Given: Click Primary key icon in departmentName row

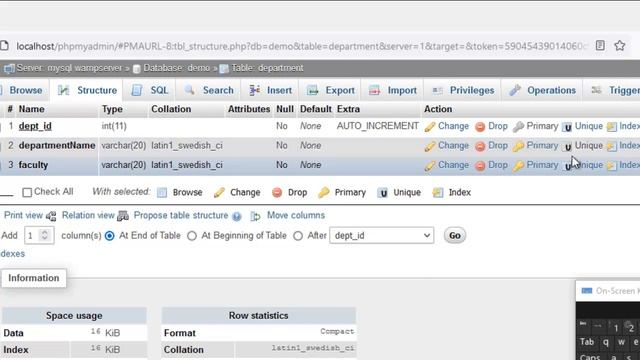Looking at the screenshot, I should 518,146.
